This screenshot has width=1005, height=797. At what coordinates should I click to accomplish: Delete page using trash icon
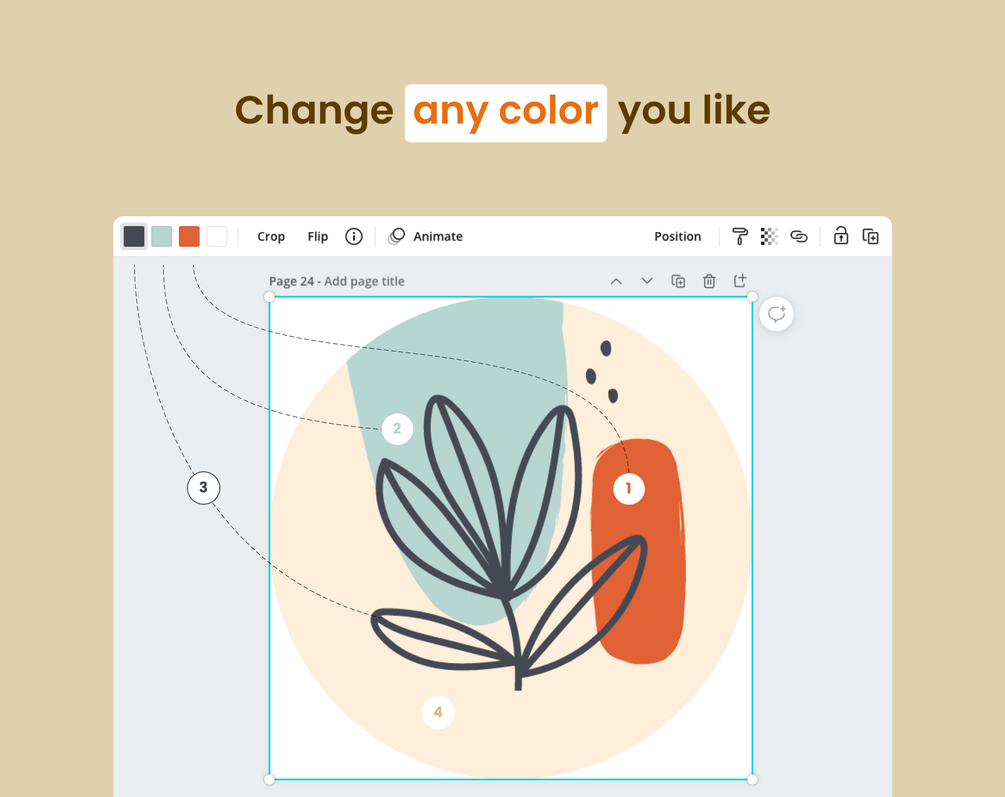pos(709,281)
